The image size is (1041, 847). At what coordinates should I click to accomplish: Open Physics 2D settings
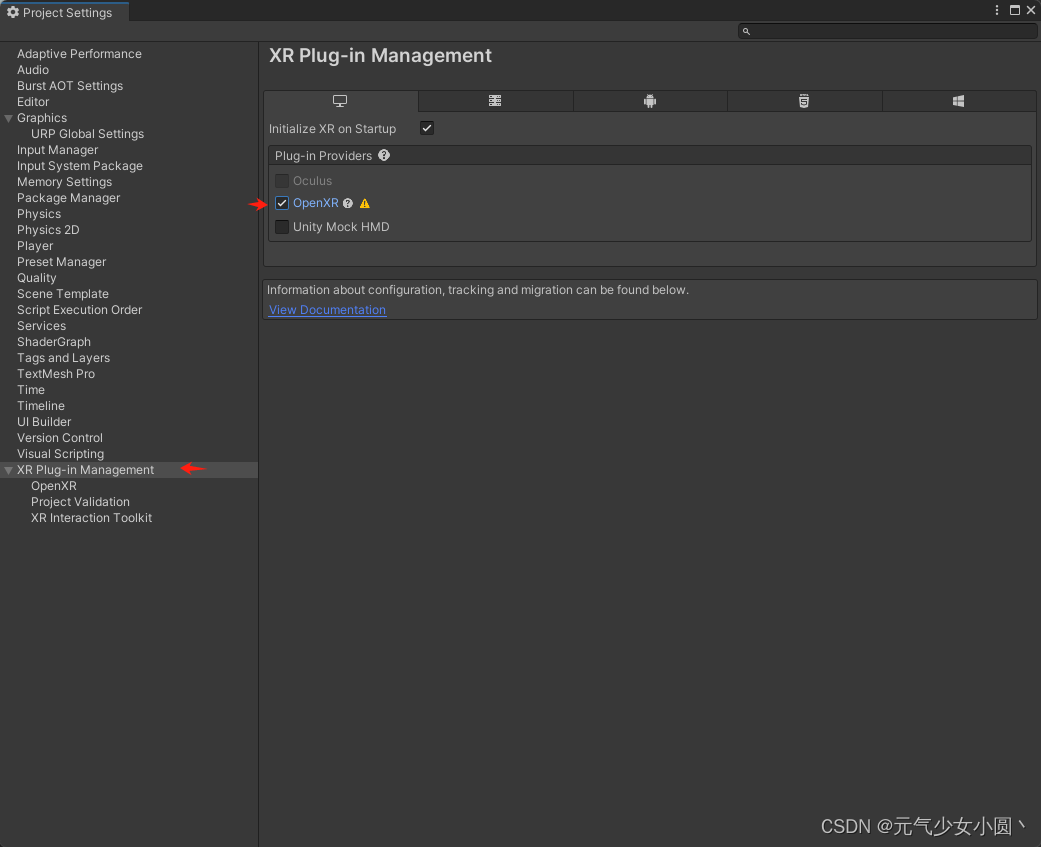(x=48, y=230)
